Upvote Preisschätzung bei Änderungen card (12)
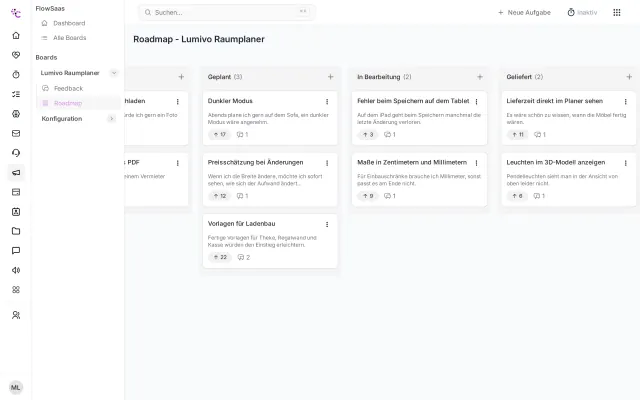This screenshot has height=400, width=640. [220, 196]
